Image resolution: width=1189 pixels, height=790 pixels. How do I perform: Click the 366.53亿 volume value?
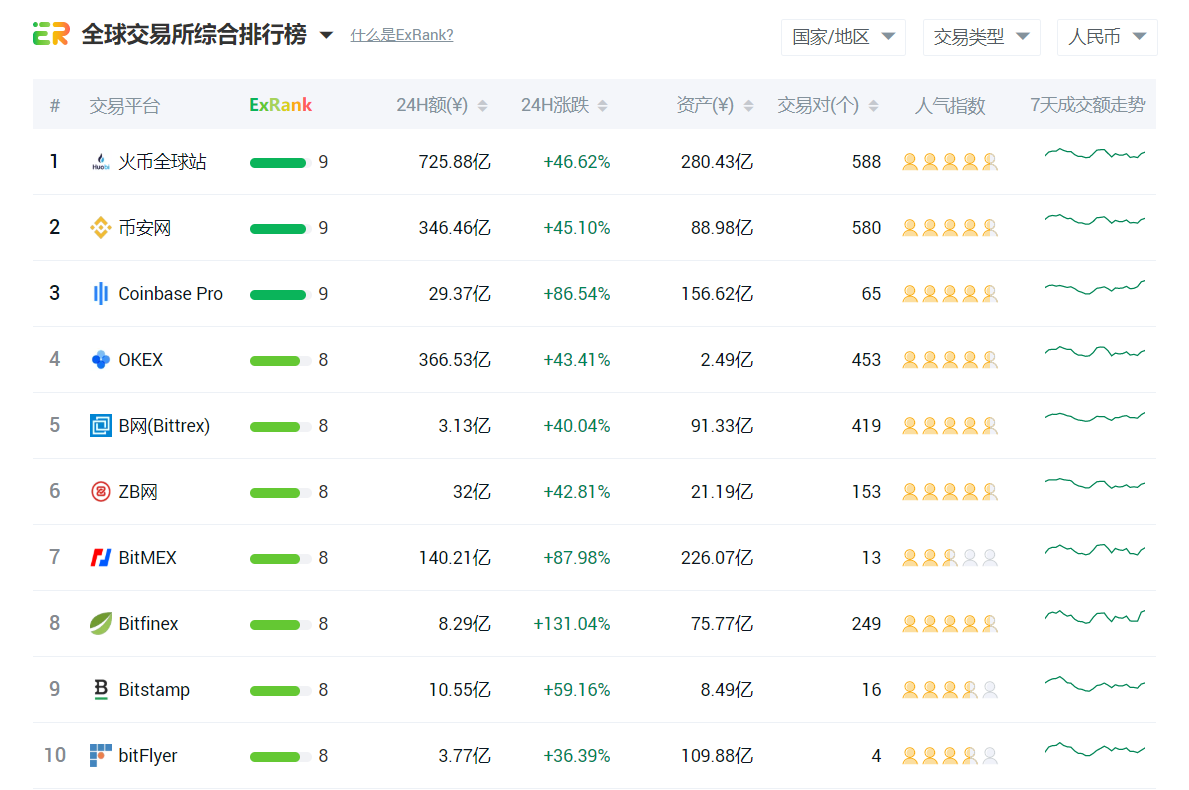tap(454, 359)
